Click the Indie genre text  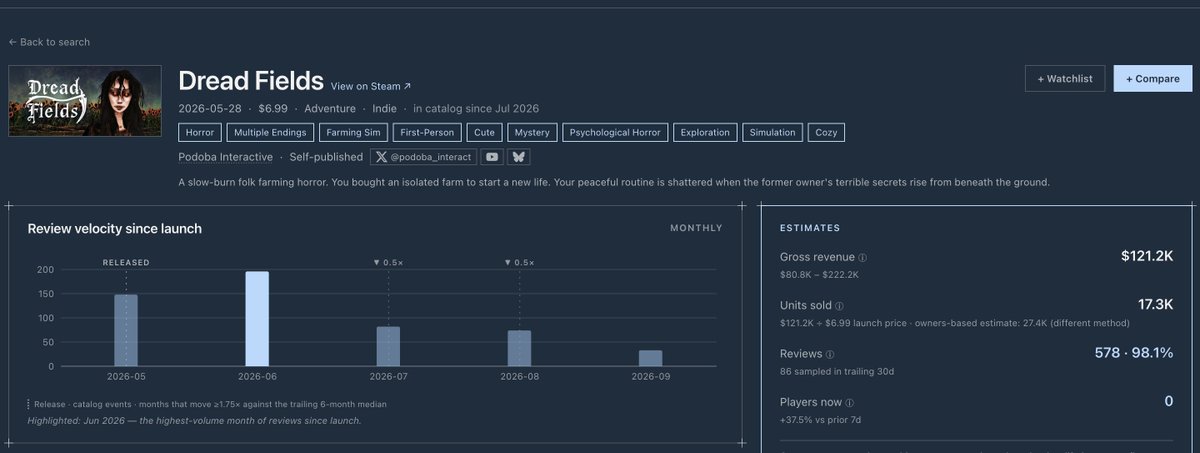tap(384, 108)
